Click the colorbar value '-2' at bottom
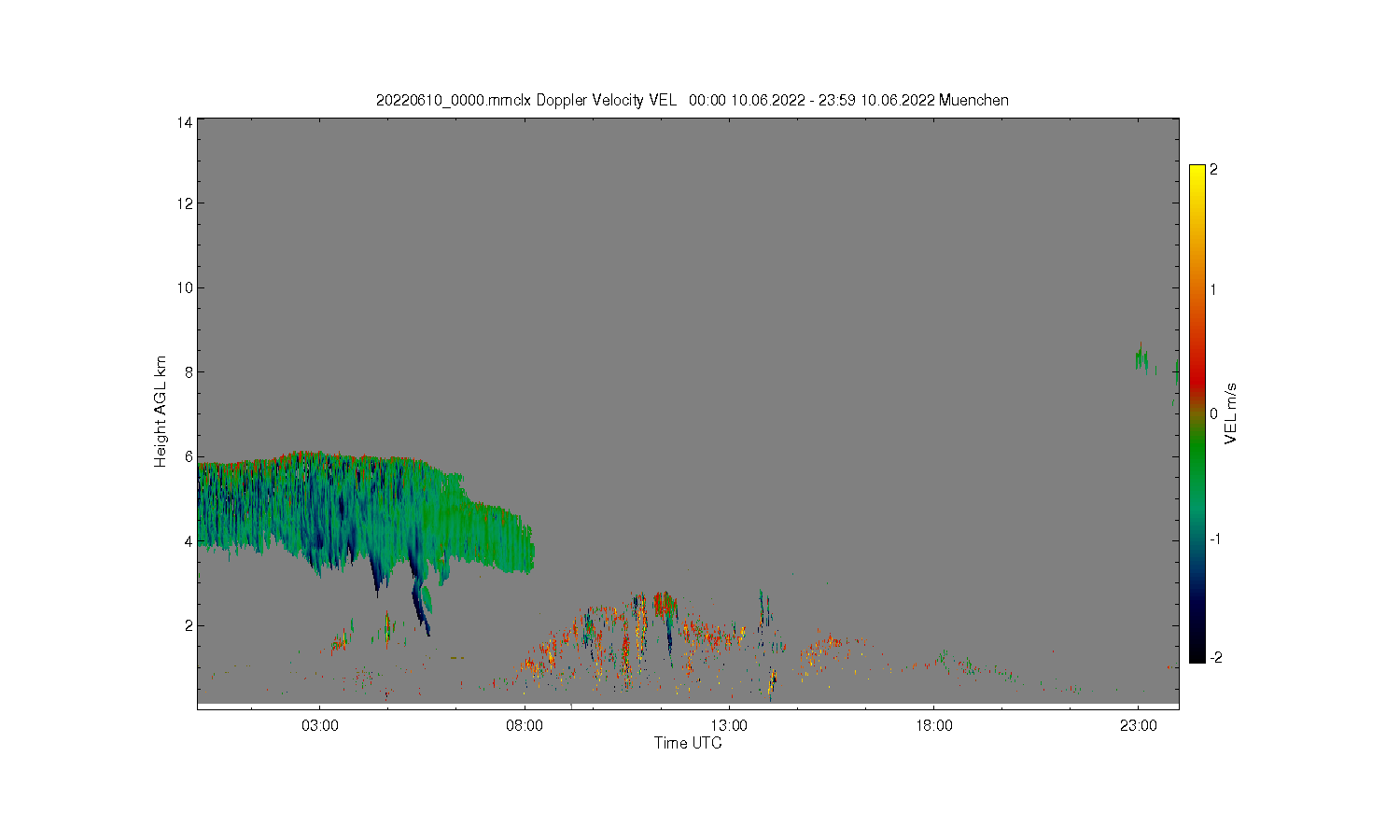 tap(1215, 658)
